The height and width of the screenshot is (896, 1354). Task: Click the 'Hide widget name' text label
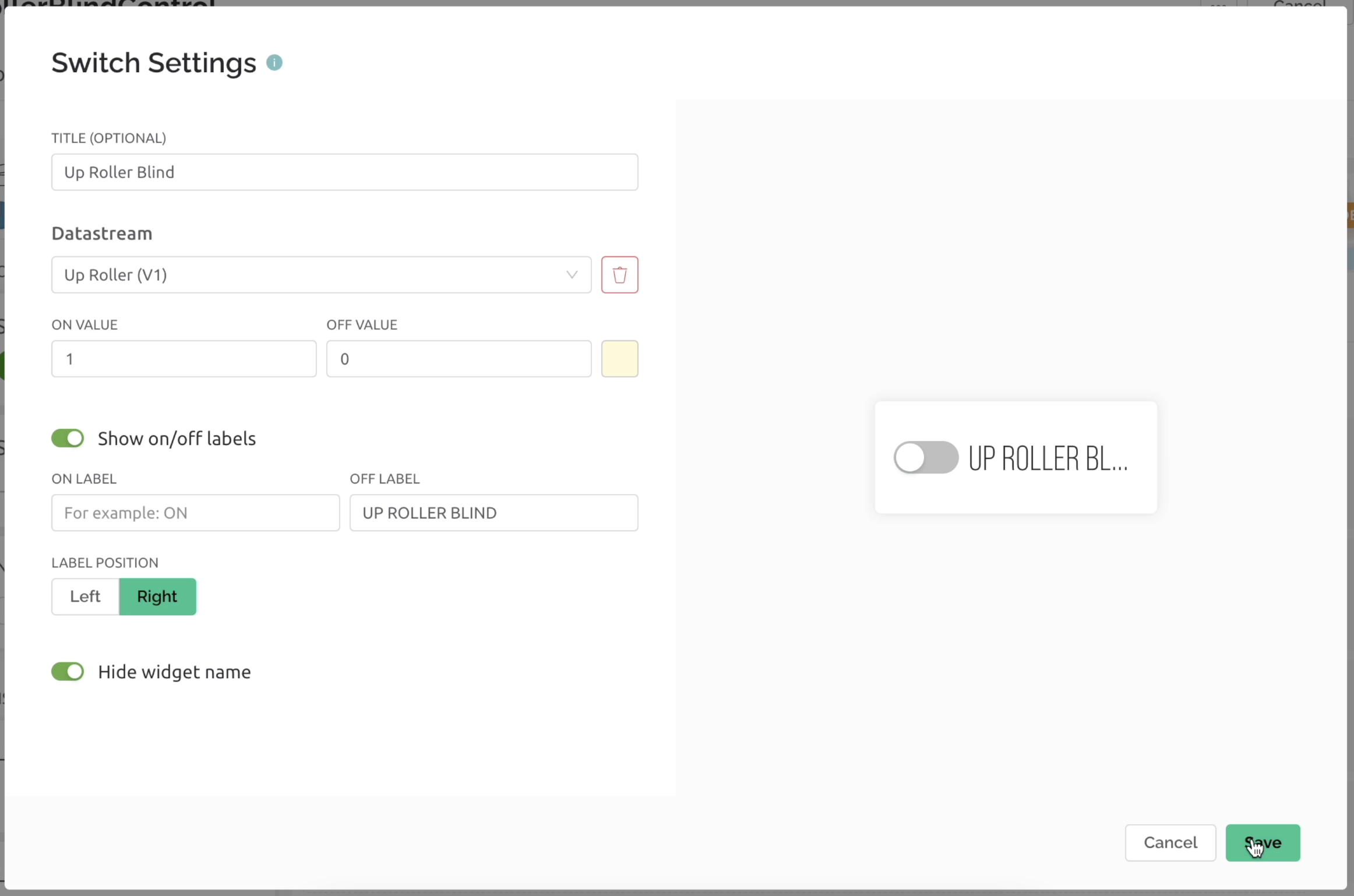click(174, 672)
